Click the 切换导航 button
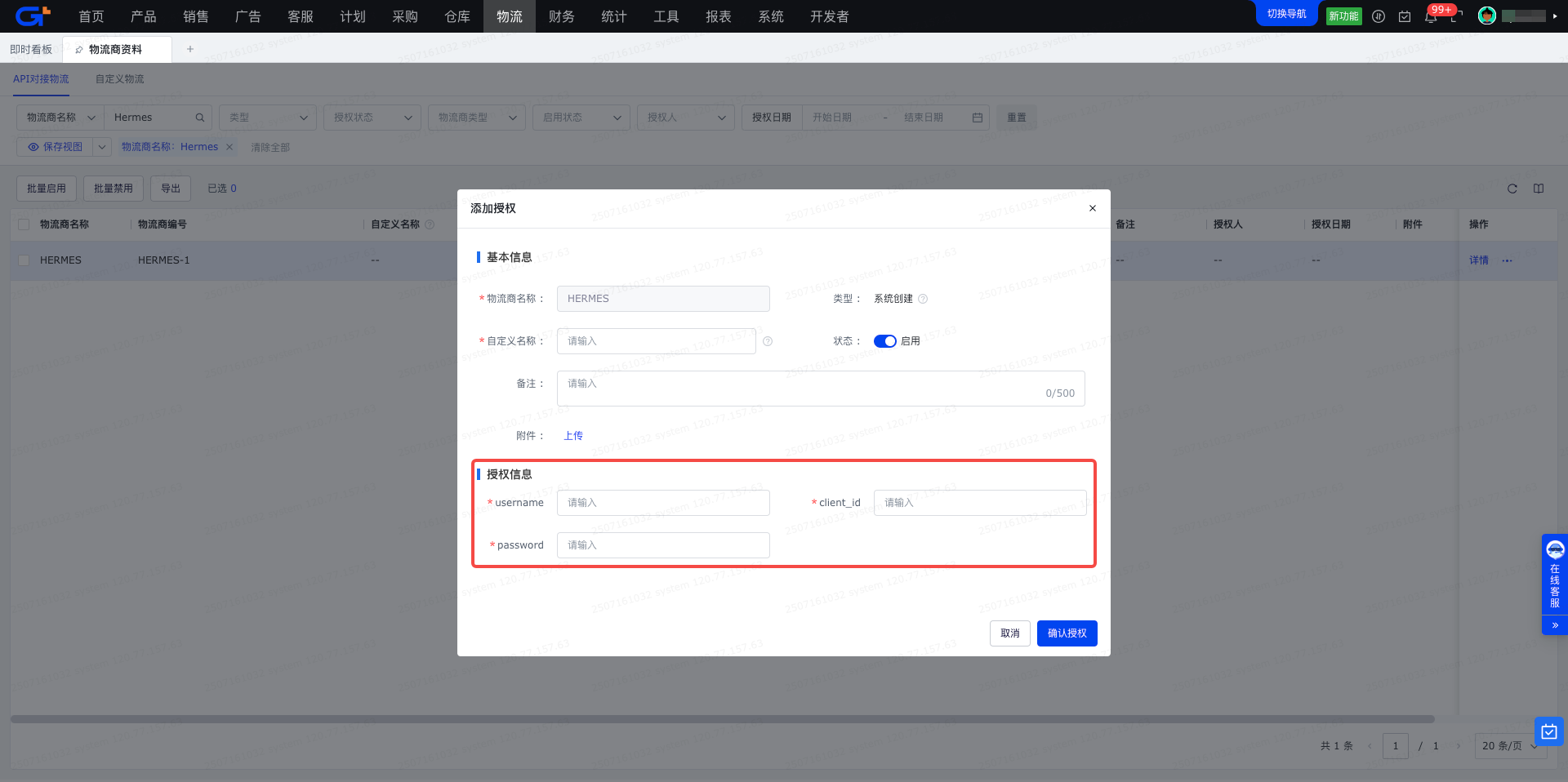1568x782 pixels. 1286,14
